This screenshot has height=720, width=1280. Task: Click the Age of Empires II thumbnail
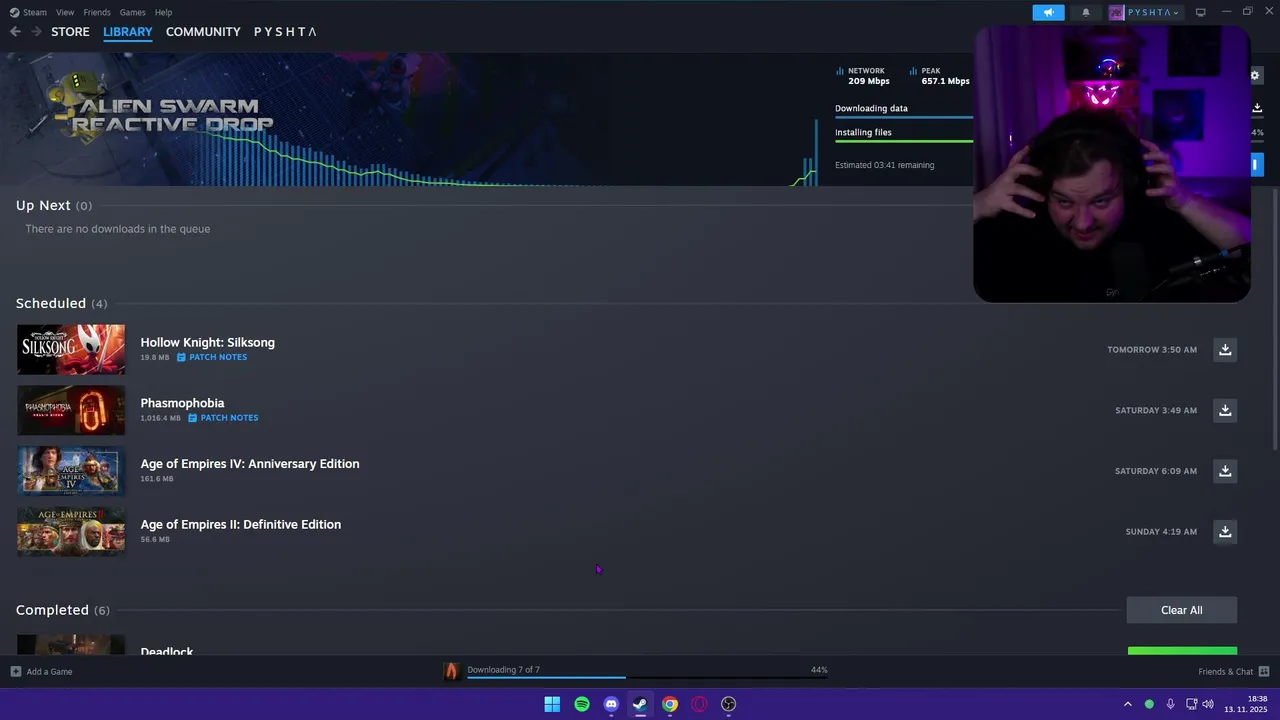point(71,531)
